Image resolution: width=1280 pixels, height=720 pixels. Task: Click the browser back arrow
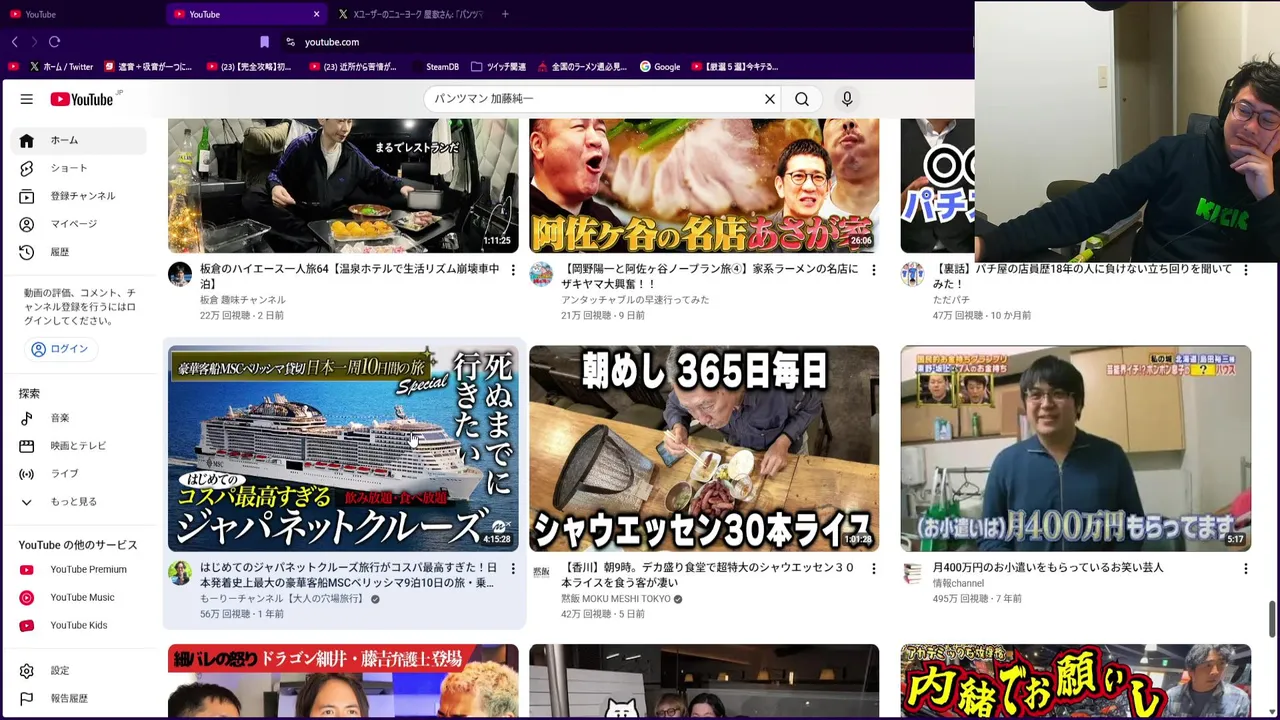[14, 42]
